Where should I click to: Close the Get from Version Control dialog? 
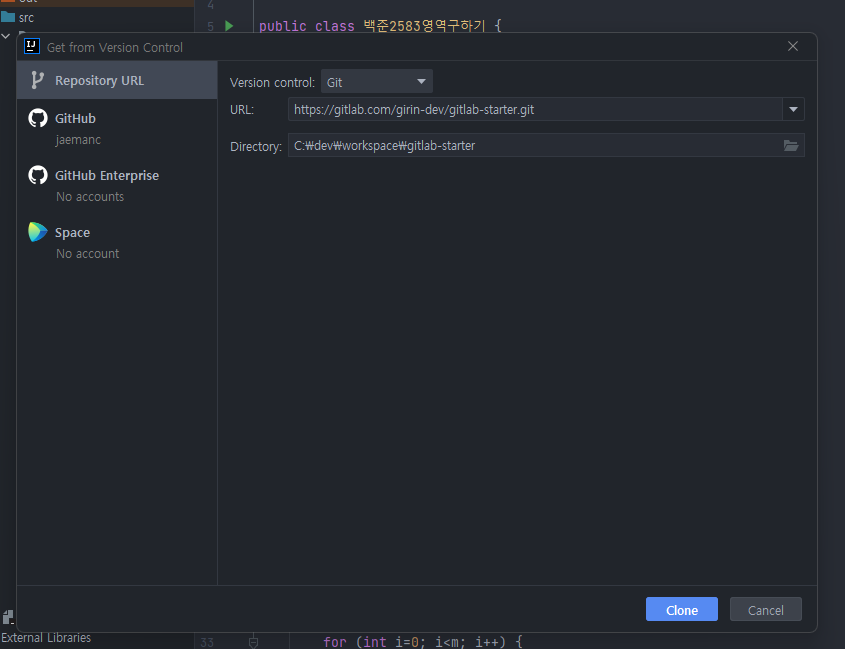(793, 46)
